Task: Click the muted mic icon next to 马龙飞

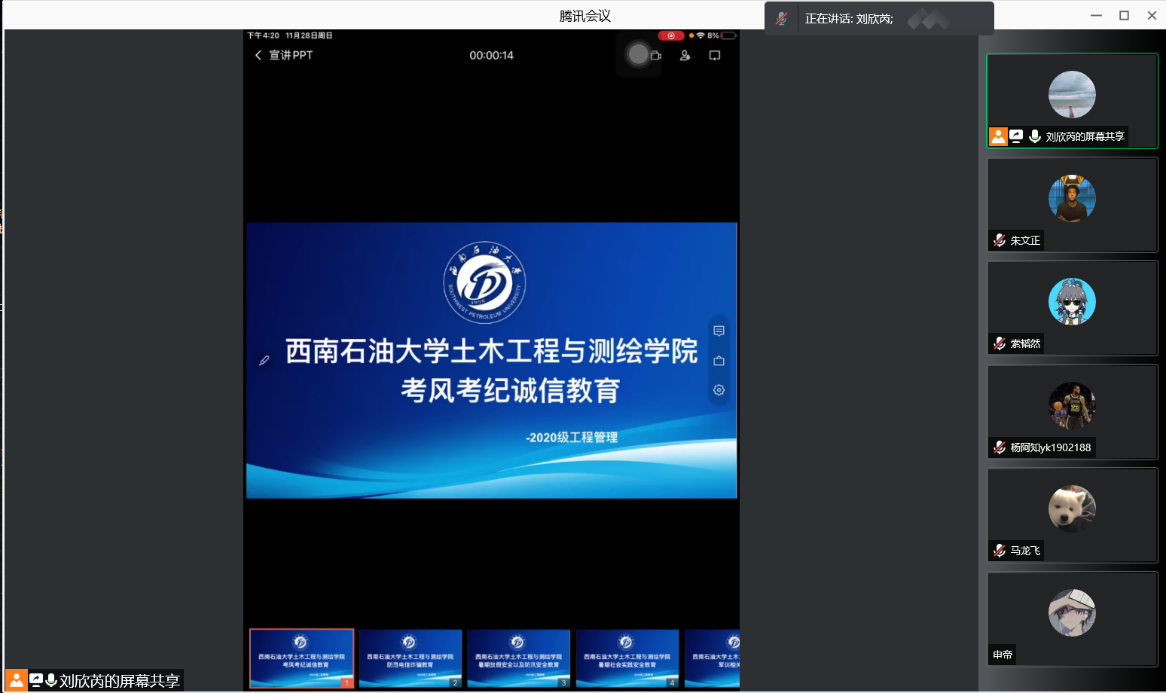Action: point(999,551)
